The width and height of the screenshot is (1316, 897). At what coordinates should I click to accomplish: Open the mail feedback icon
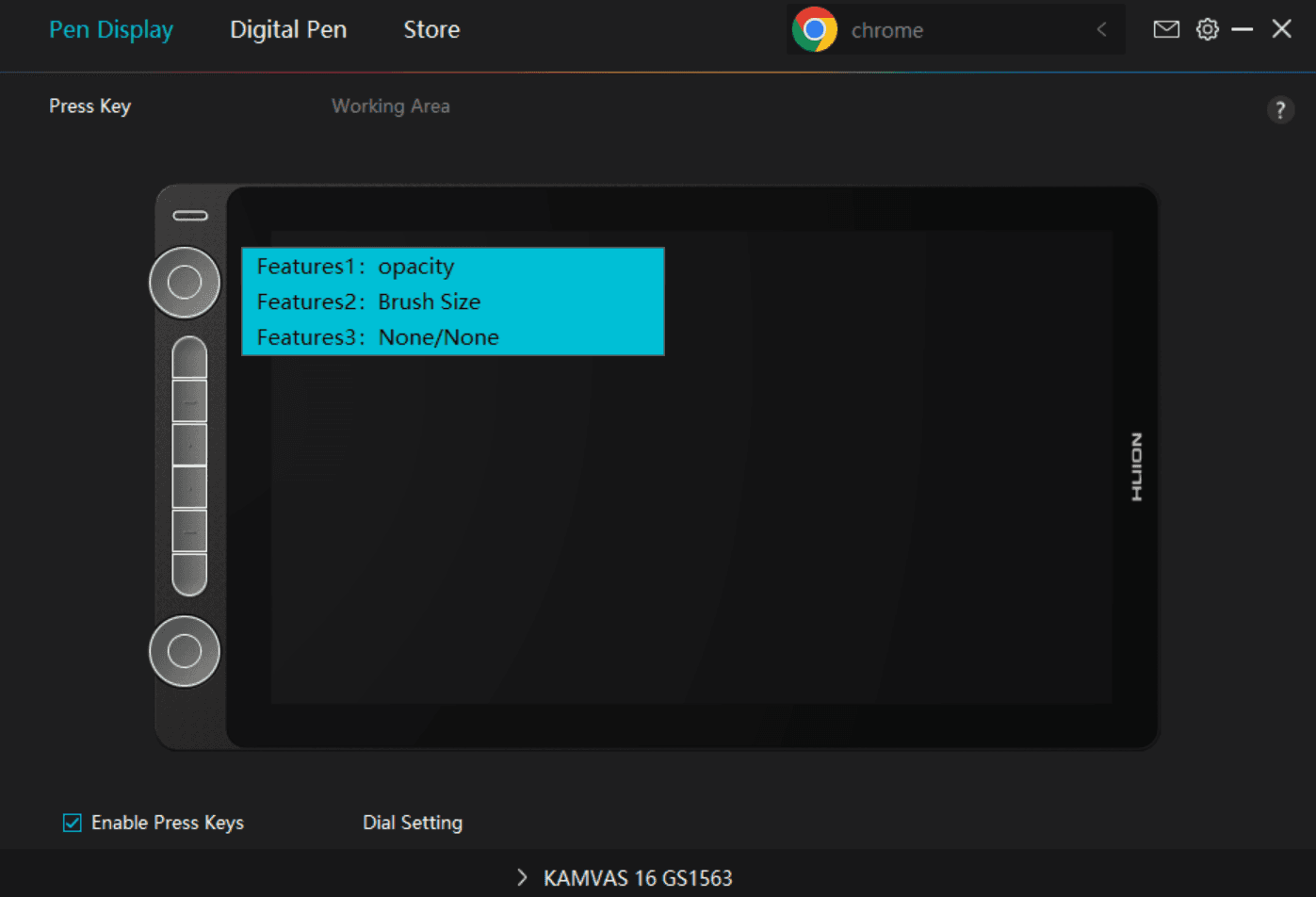[1166, 29]
